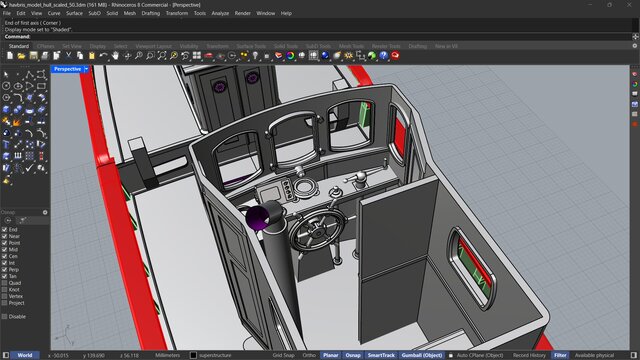The width and height of the screenshot is (640, 360).
Task: Open toolbar options gear at right
Action: [635, 46]
